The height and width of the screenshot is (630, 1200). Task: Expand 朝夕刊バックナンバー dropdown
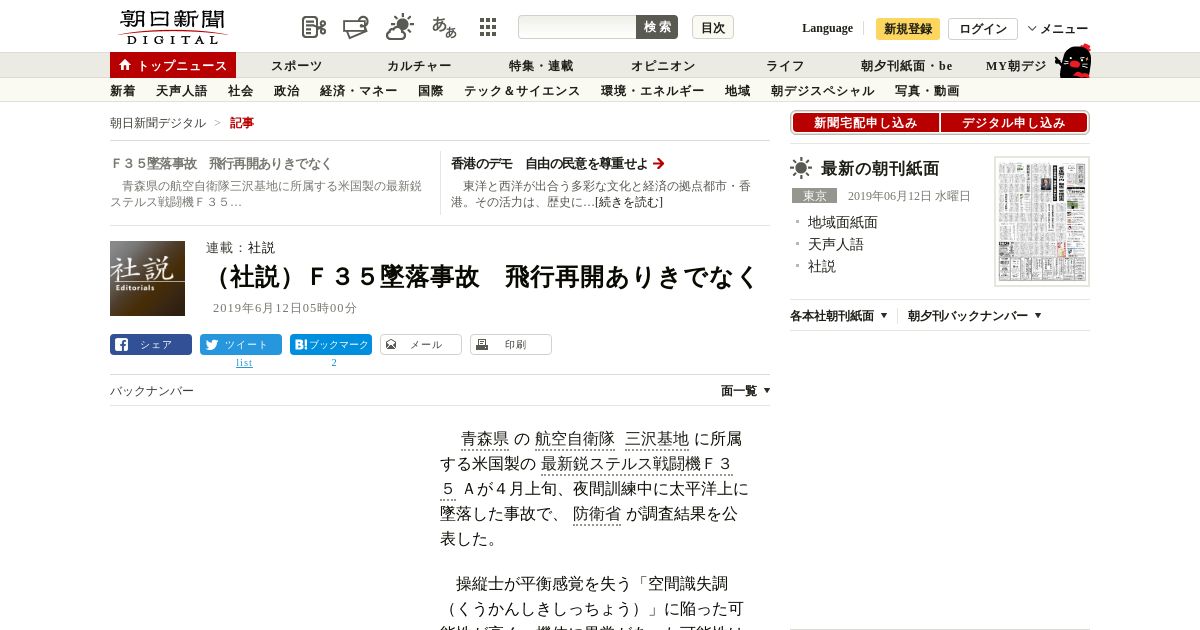[975, 316]
